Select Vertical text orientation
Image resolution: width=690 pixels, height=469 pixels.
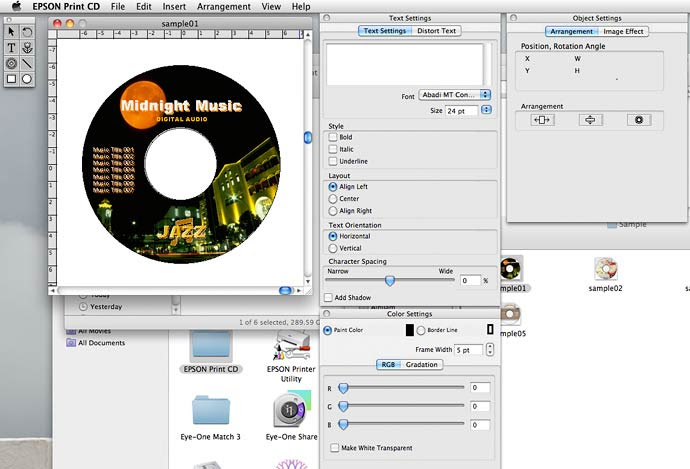[x=333, y=248]
